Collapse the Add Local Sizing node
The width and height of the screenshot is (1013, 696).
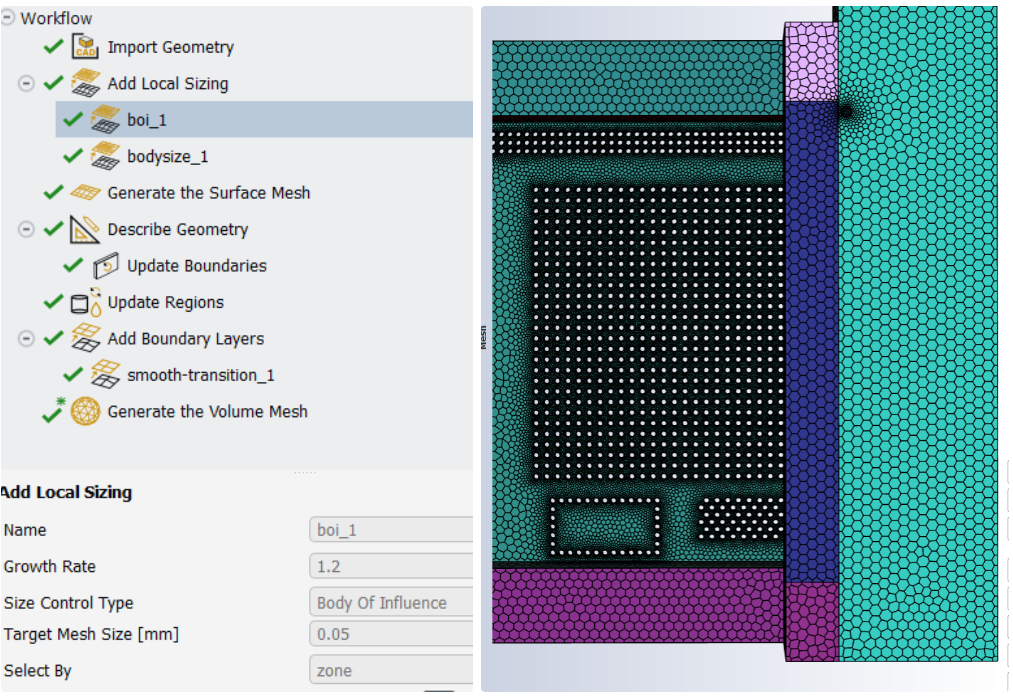point(26,83)
